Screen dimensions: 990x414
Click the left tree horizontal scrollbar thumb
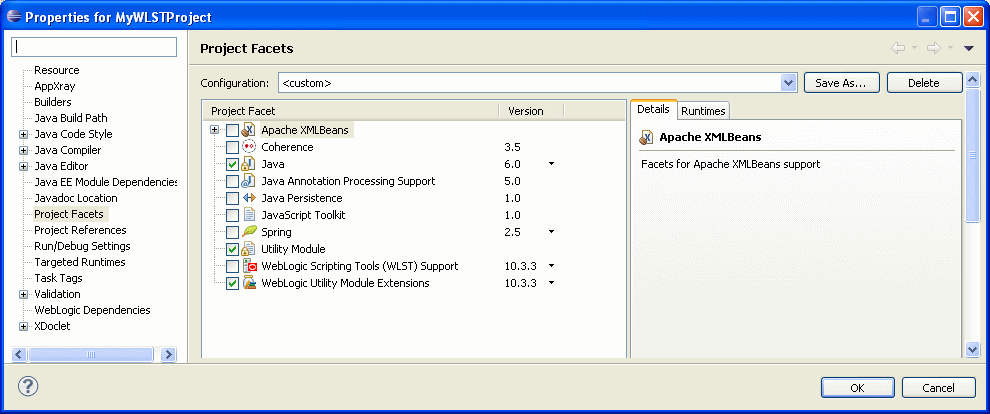[90, 355]
